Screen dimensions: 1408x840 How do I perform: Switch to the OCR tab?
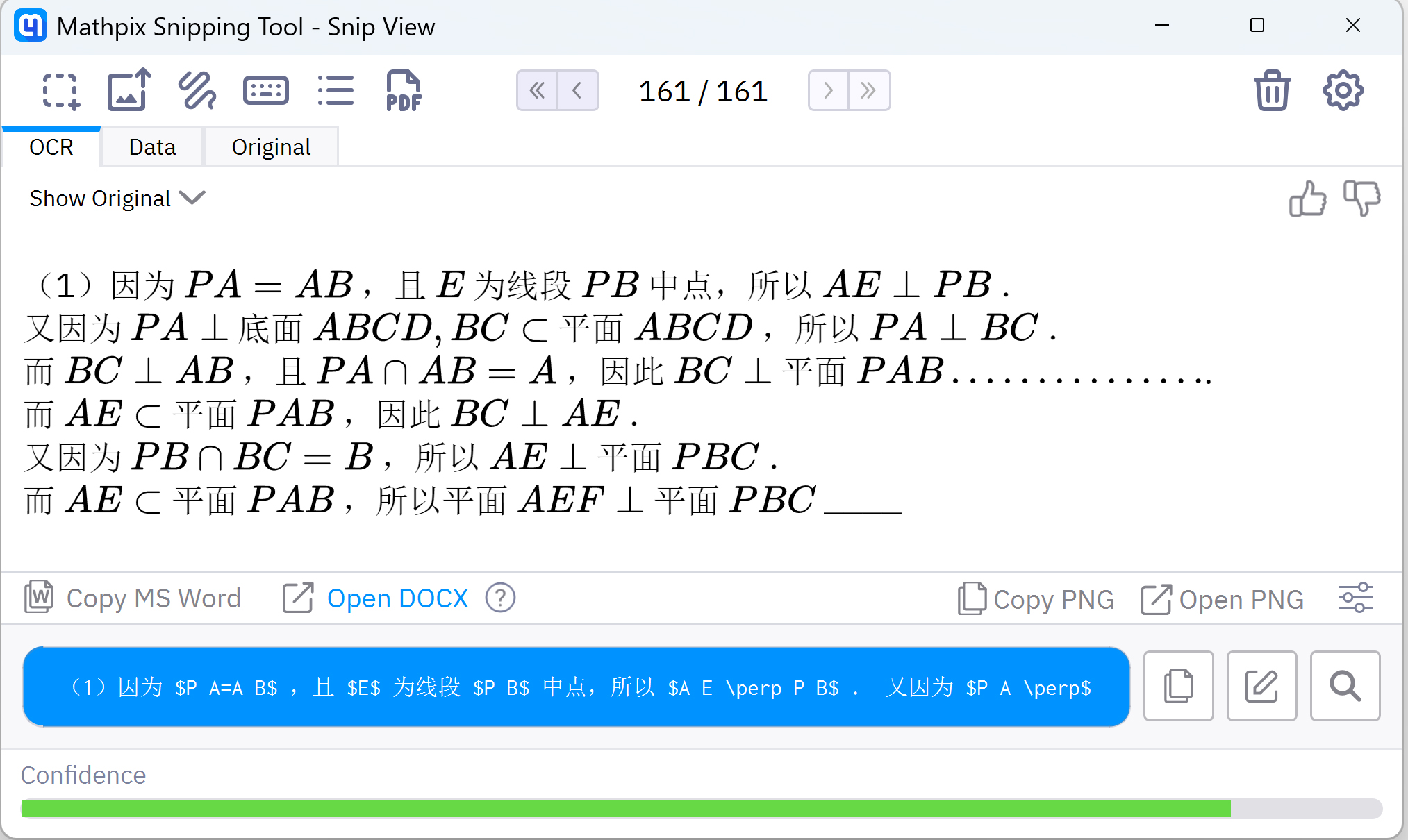[x=51, y=147]
